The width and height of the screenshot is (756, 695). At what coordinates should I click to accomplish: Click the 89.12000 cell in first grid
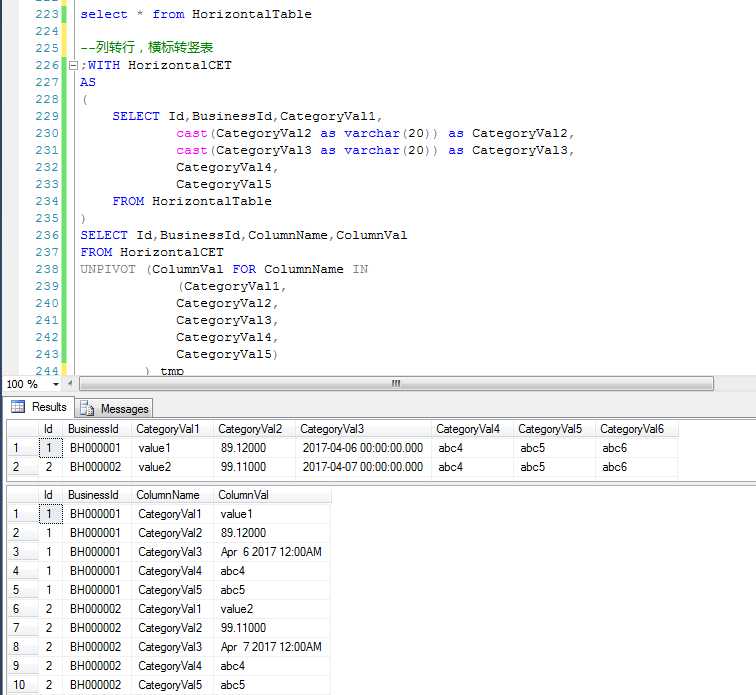pyautogui.click(x=254, y=448)
